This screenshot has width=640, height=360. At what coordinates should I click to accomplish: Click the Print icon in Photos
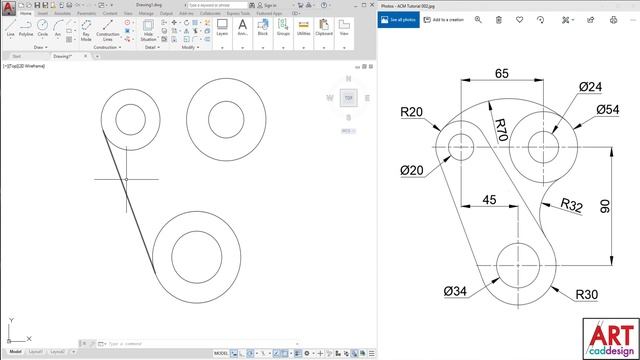tap(613, 20)
